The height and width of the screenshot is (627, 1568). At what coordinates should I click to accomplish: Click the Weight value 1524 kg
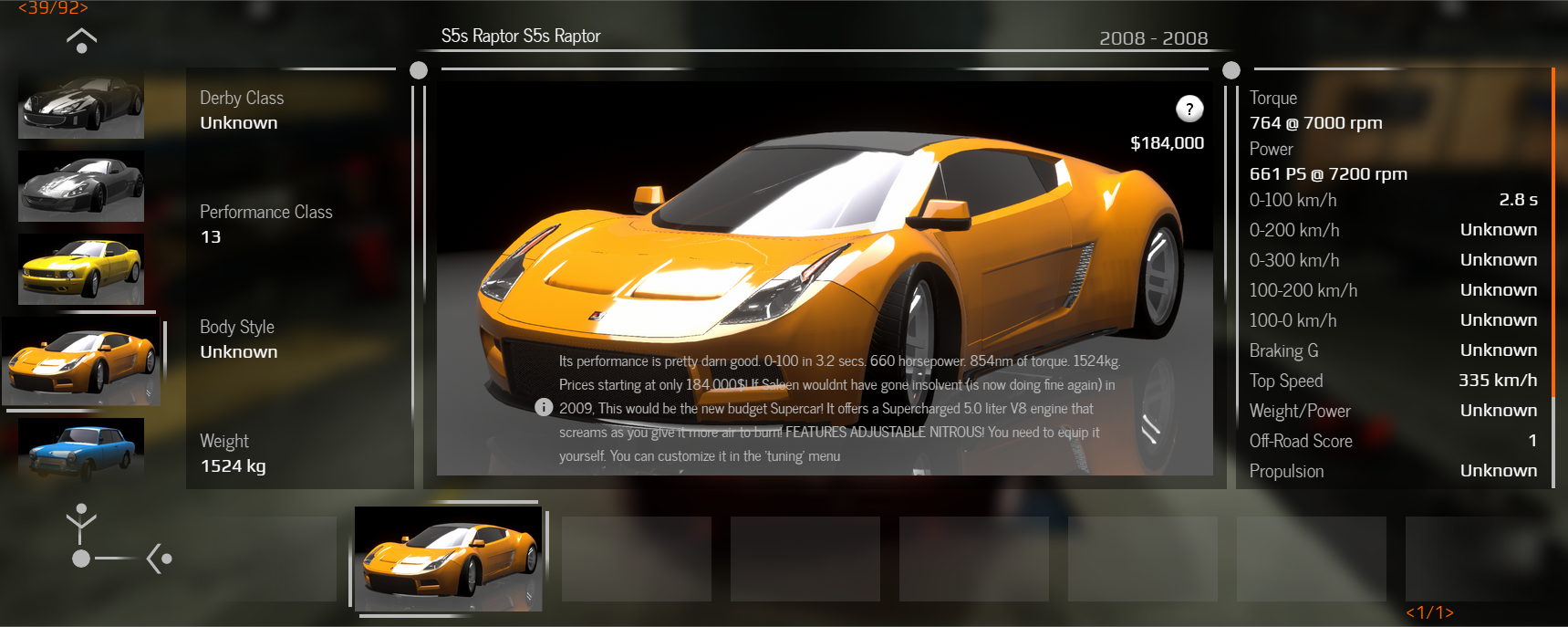tap(233, 465)
